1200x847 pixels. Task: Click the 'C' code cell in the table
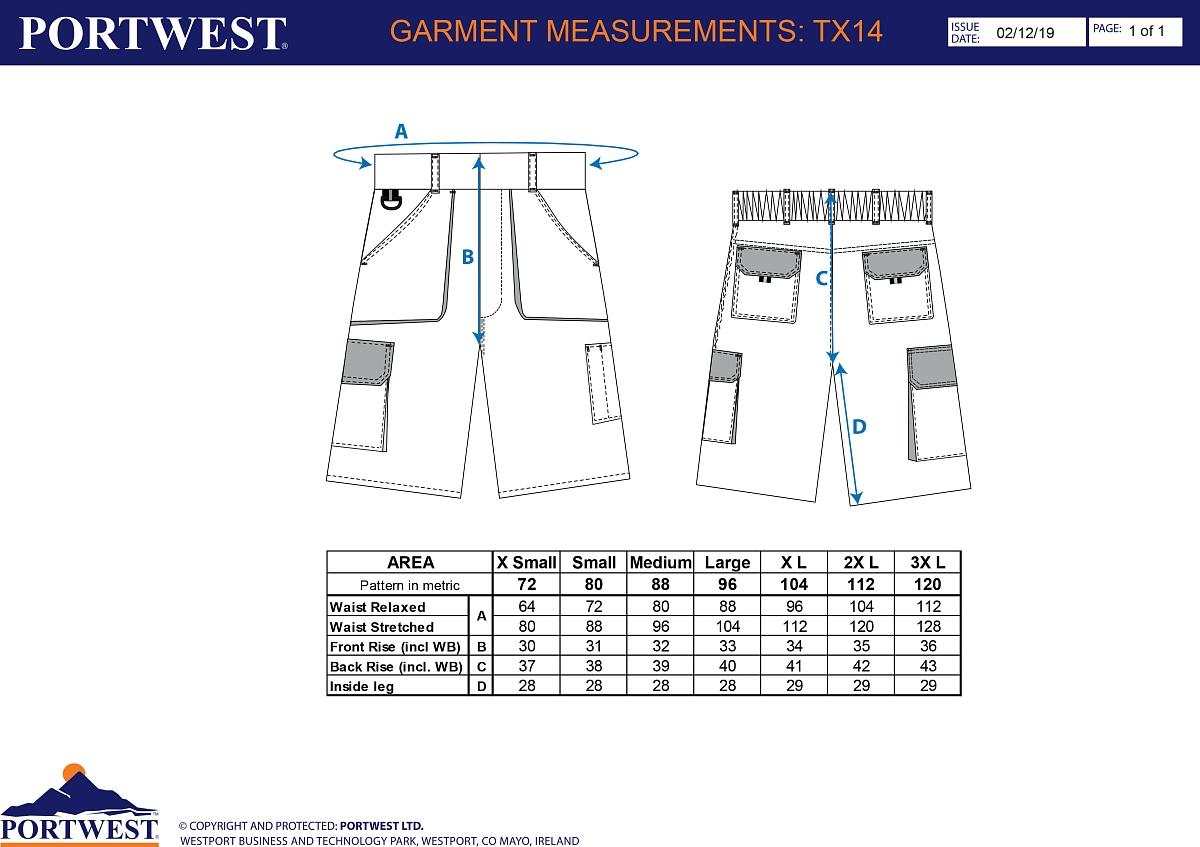[481, 667]
